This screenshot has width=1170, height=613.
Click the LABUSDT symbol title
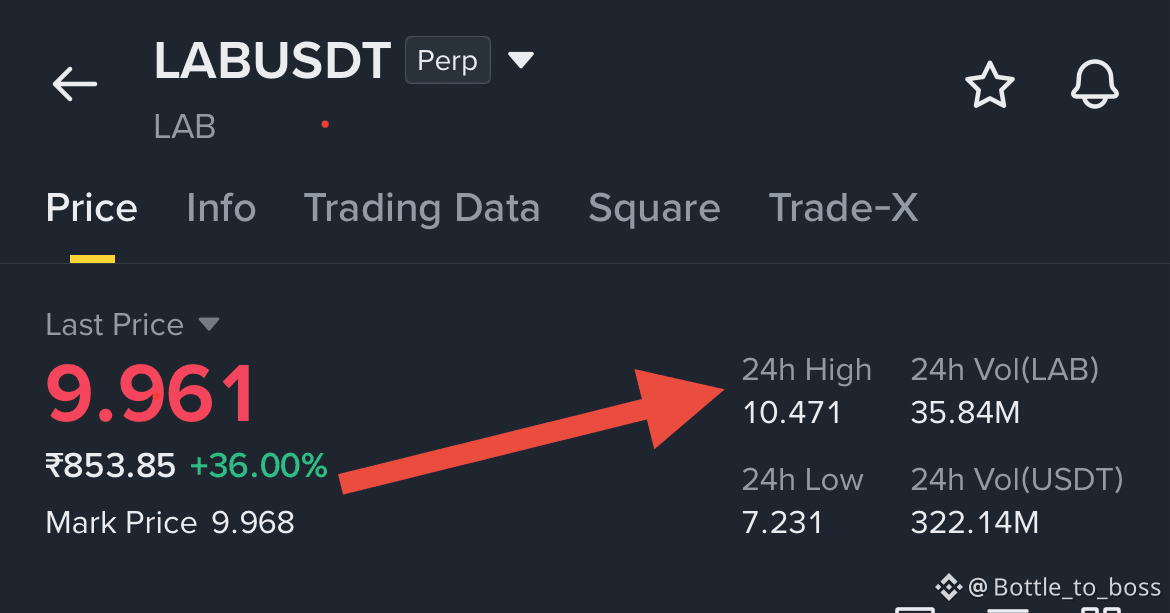[272, 60]
